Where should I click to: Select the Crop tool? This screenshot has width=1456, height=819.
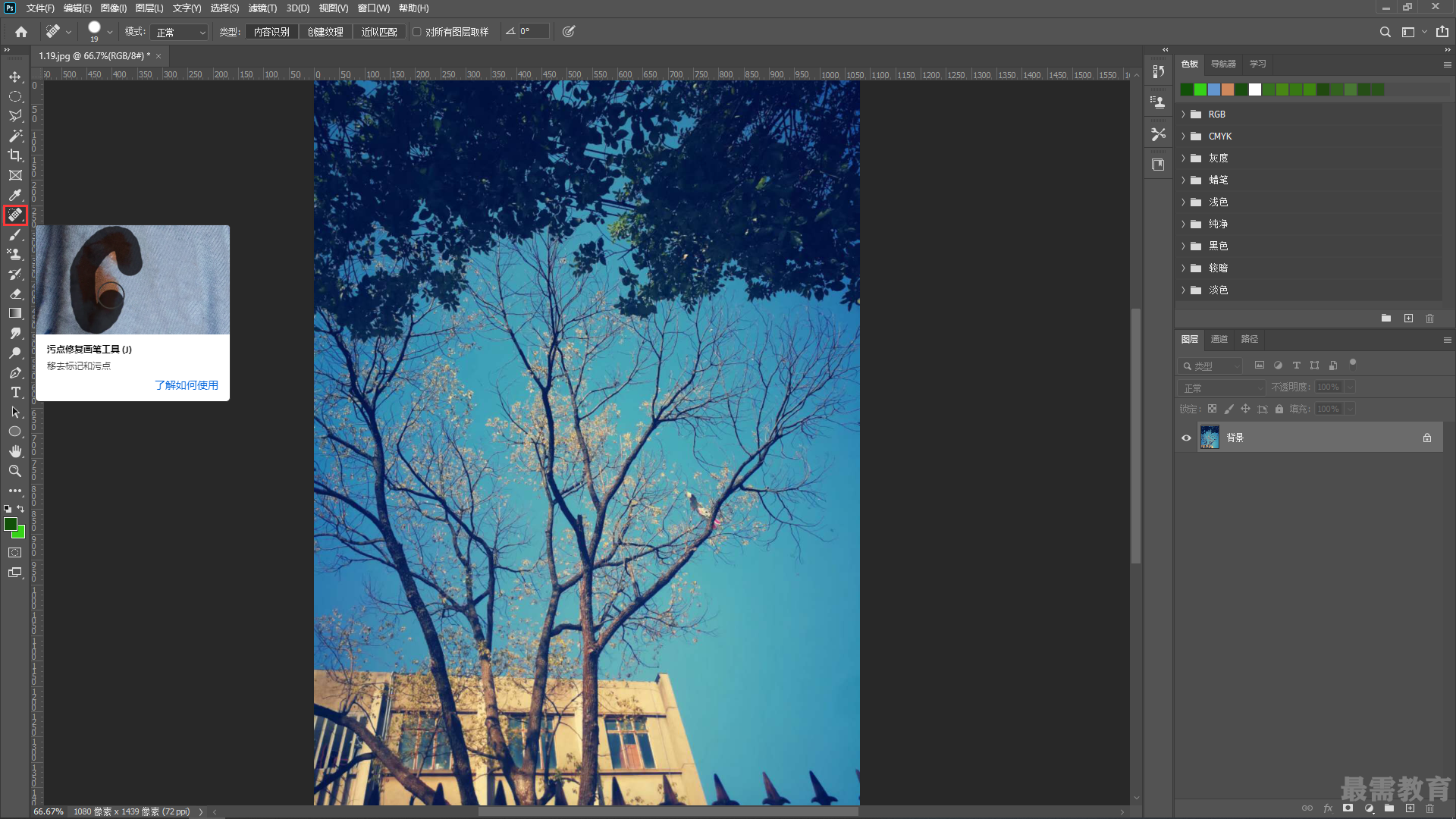click(x=15, y=155)
